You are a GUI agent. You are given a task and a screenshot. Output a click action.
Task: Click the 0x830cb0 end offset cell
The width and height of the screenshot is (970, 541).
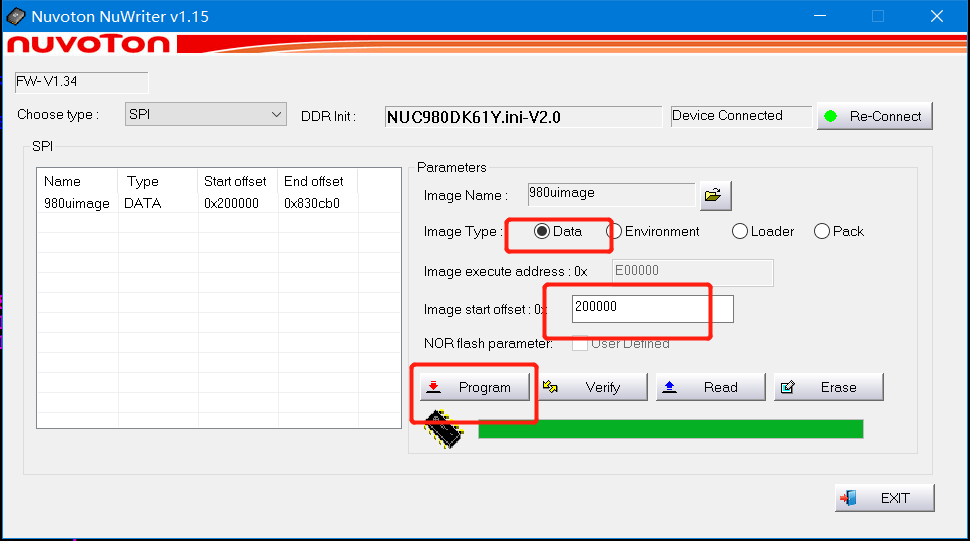(312, 203)
